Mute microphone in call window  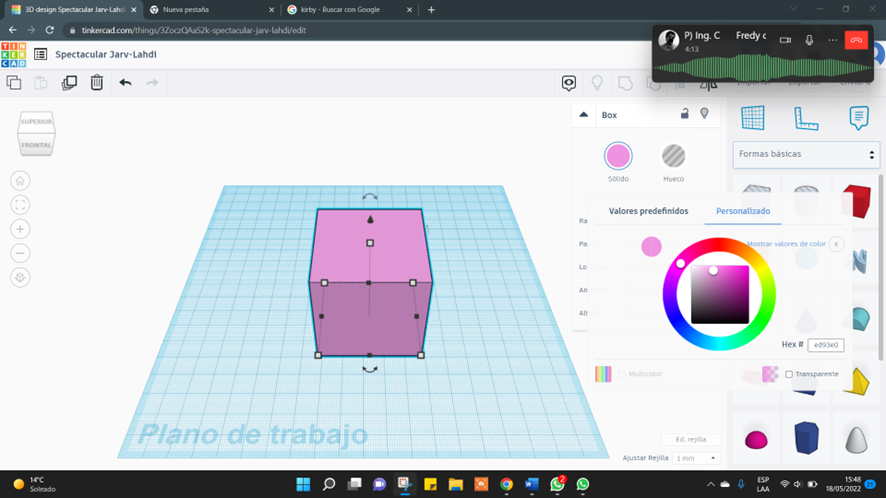coord(809,40)
